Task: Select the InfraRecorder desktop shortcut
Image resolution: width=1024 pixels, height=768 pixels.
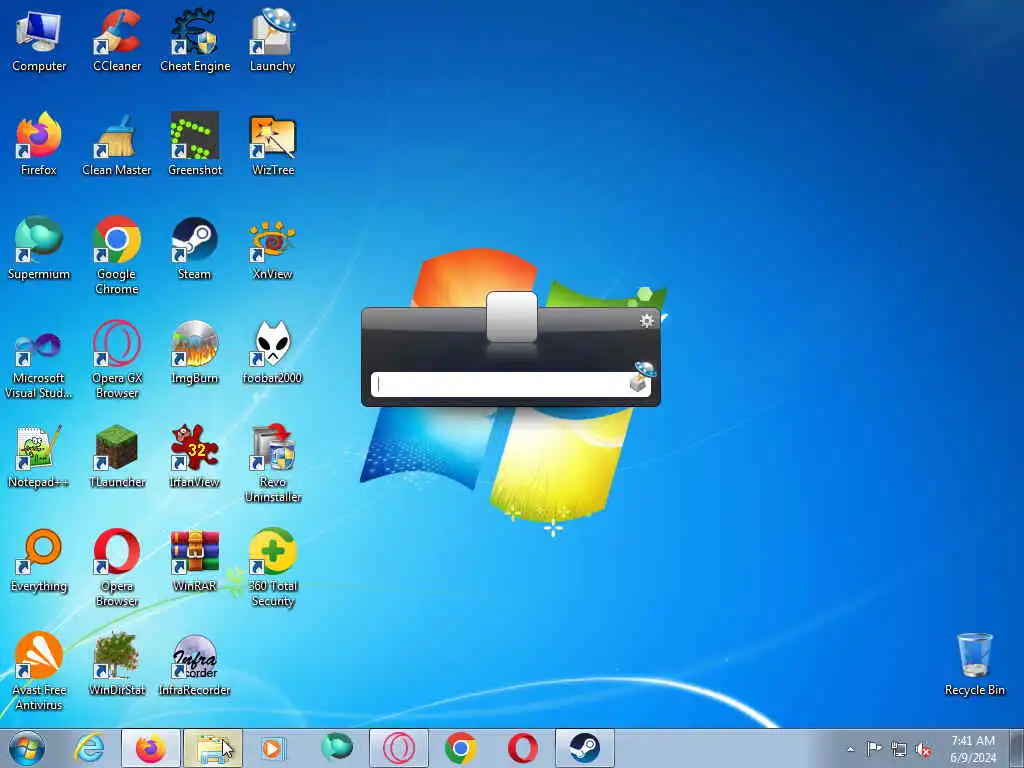Action: pyautogui.click(x=195, y=664)
